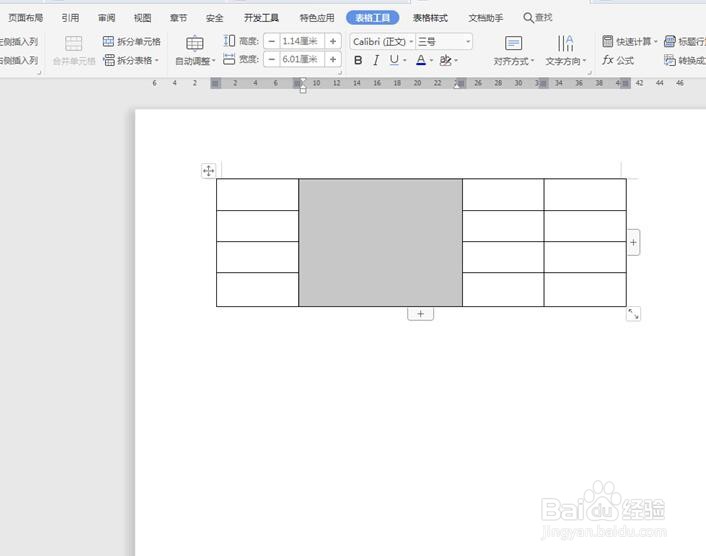Open the underline style dropdown arrow
Image resolution: width=706 pixels, height=556 pixels.
[x=405, y=60]
